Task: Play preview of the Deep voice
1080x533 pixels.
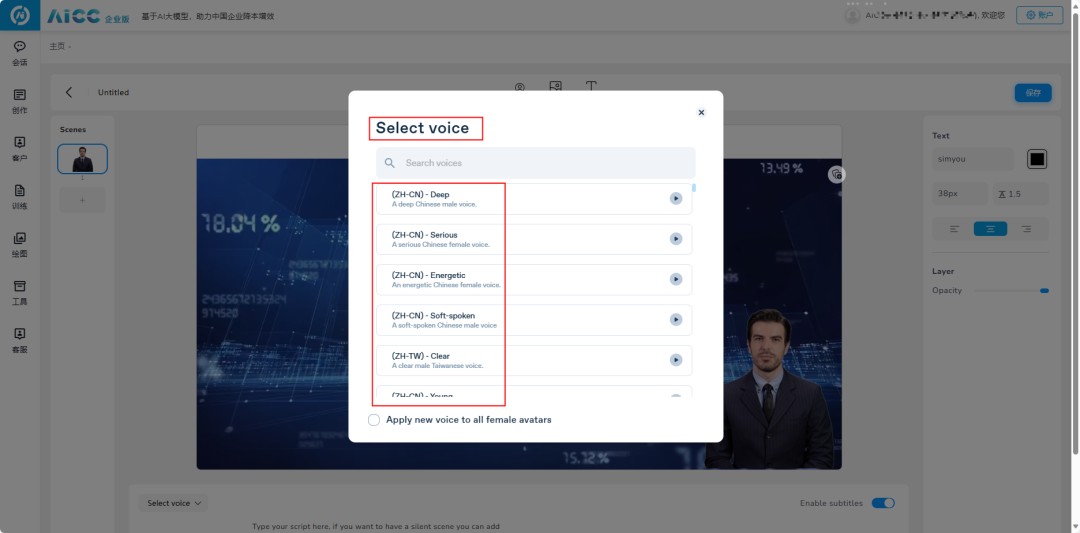Action: (x=676, y=199)
